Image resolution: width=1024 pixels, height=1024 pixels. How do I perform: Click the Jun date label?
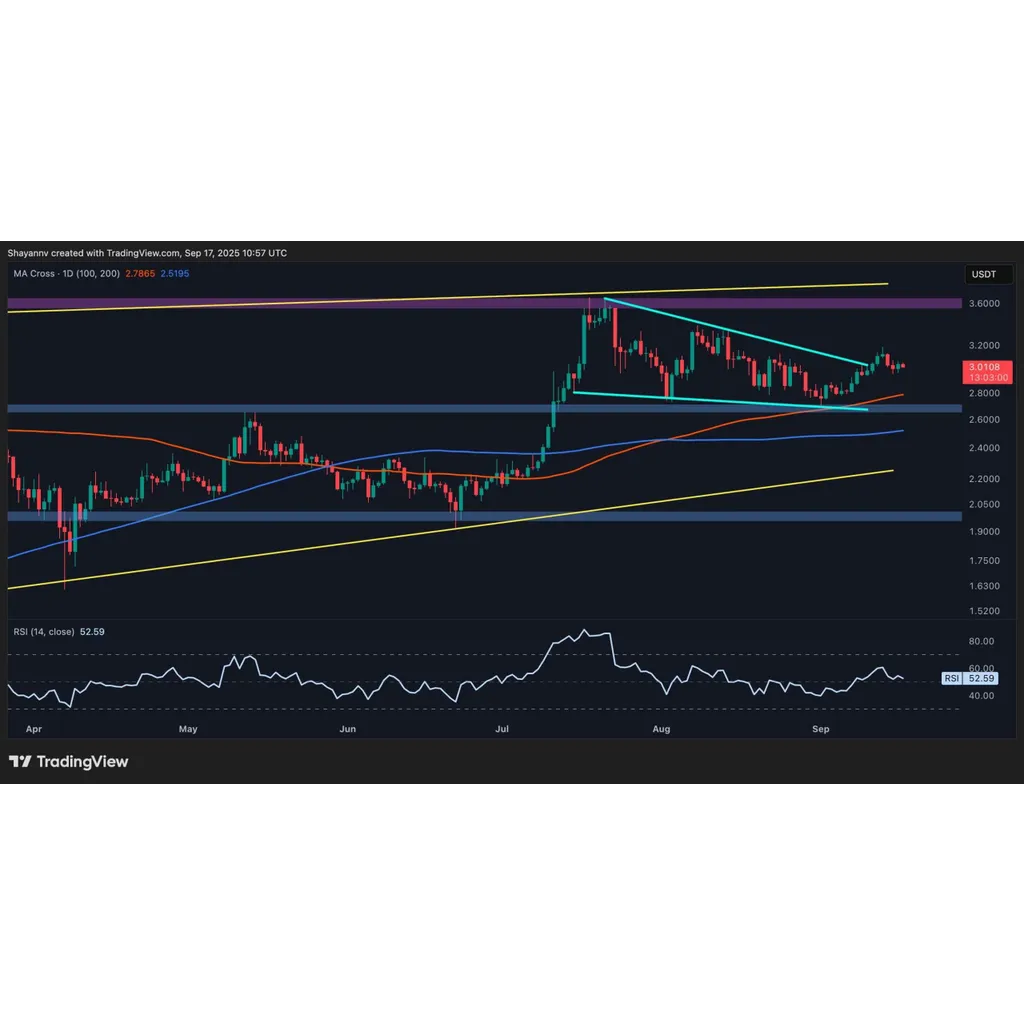[347, 729]
